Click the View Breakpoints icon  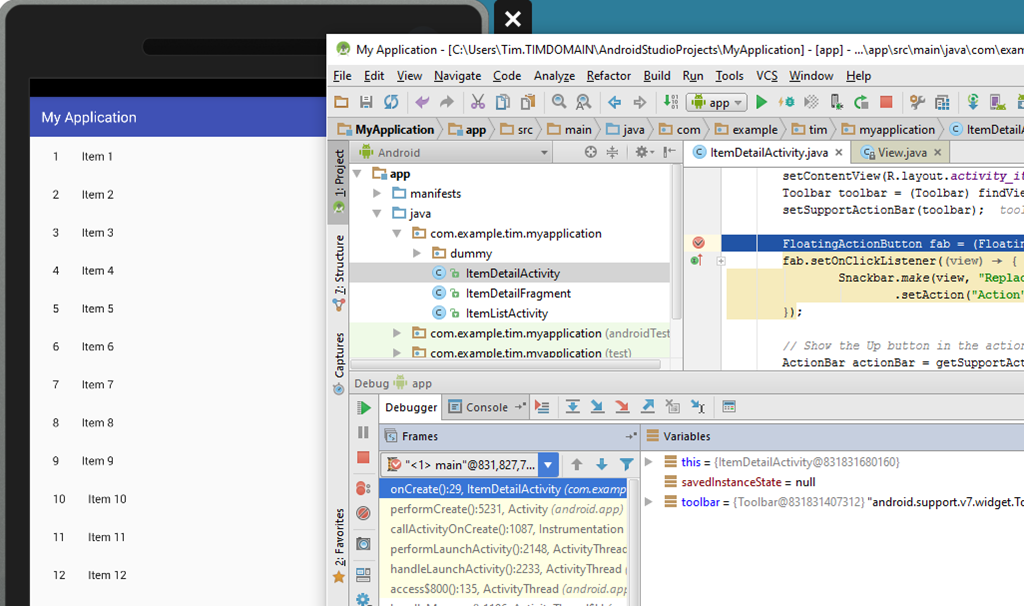point(364,488)
